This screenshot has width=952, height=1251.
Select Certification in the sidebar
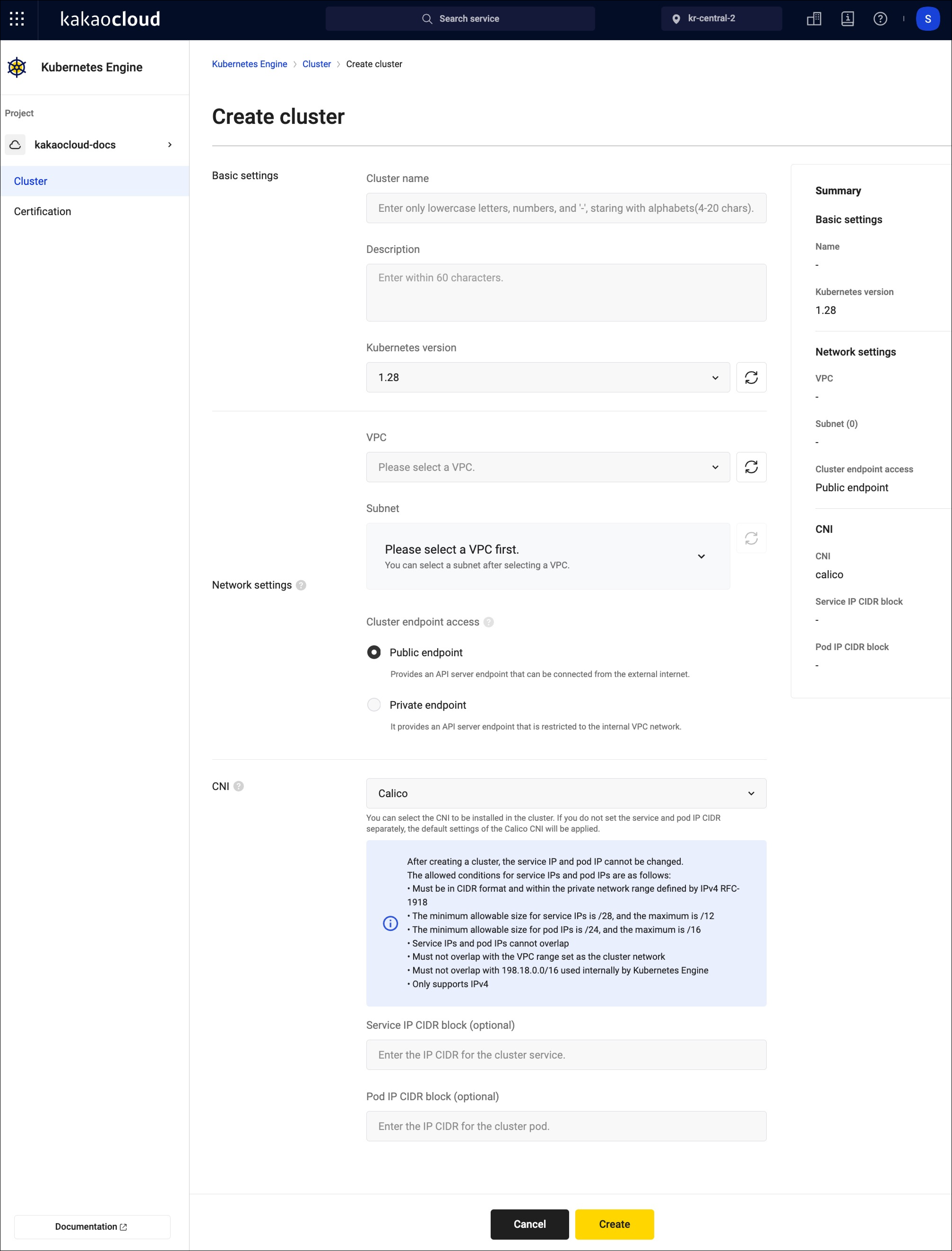95,211
